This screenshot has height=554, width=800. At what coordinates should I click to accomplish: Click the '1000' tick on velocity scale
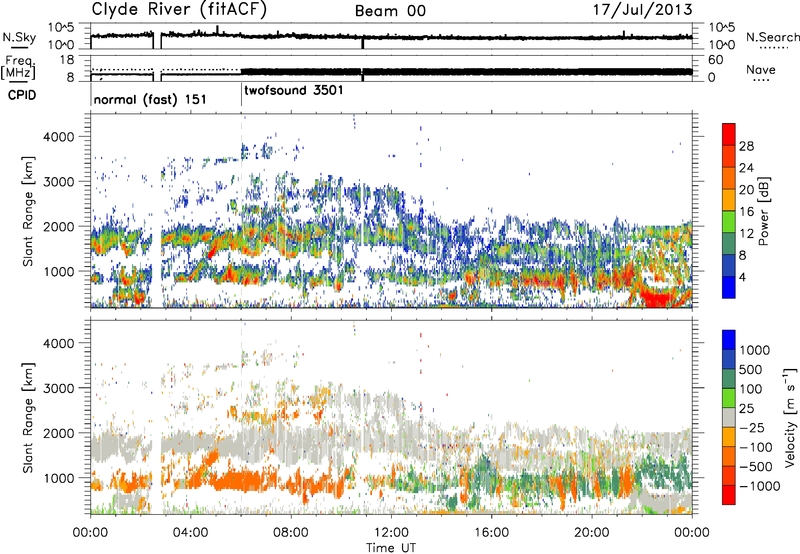(755, 350)
